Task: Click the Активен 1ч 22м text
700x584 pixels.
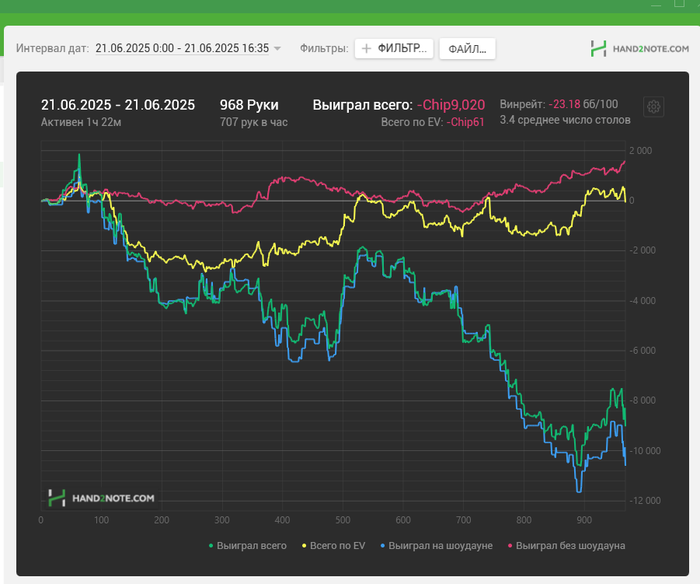Action: (x=81, y=122)
